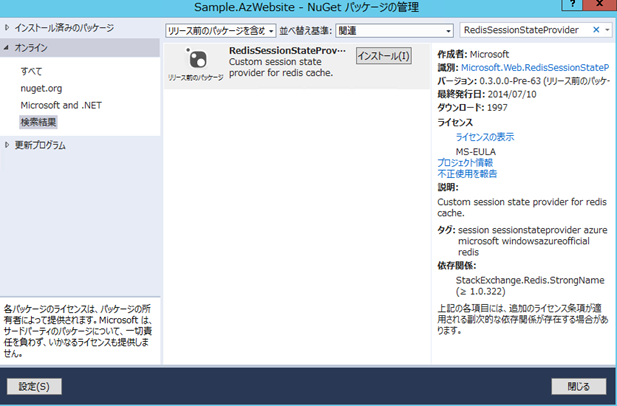617x406 pixels.
Task: Click the 作成者 Microsoft text
Action: pos(473,54)
